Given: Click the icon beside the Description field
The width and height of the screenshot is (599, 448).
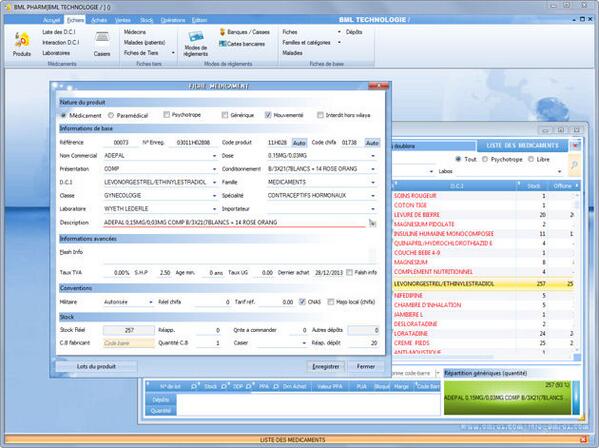Looking at the screenshot, I should [x=372, y=223].
